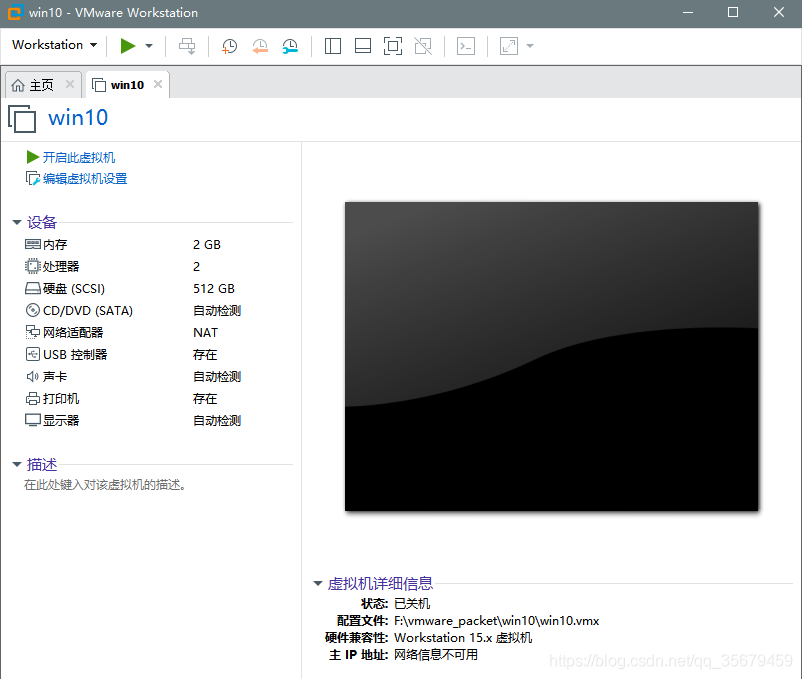This screenshot has height=679, width=802.
Task: Click the VM screen preview thumbnail
Action: (551, 356)
